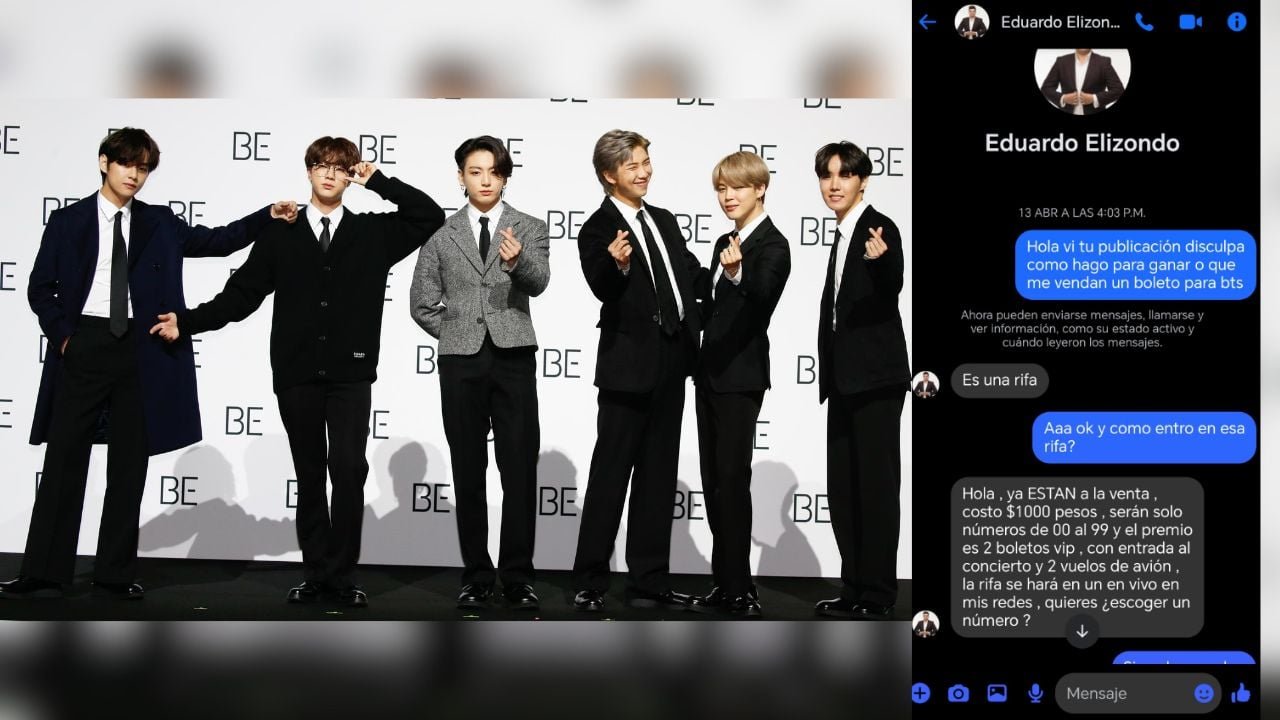Open more actions with the plus icon
The image size is (1280, 720).
[921, 693]
